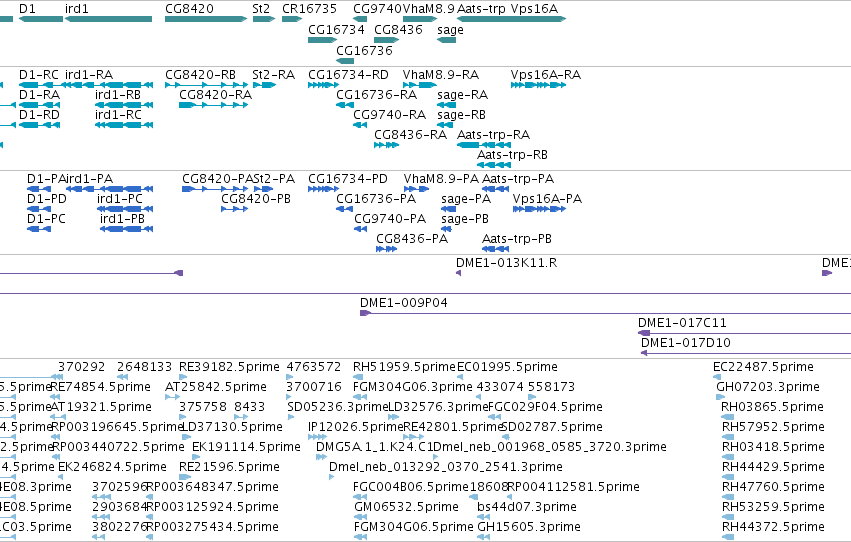
Task: Click the CG8436-RA transcript
Action: pos(386,145)
